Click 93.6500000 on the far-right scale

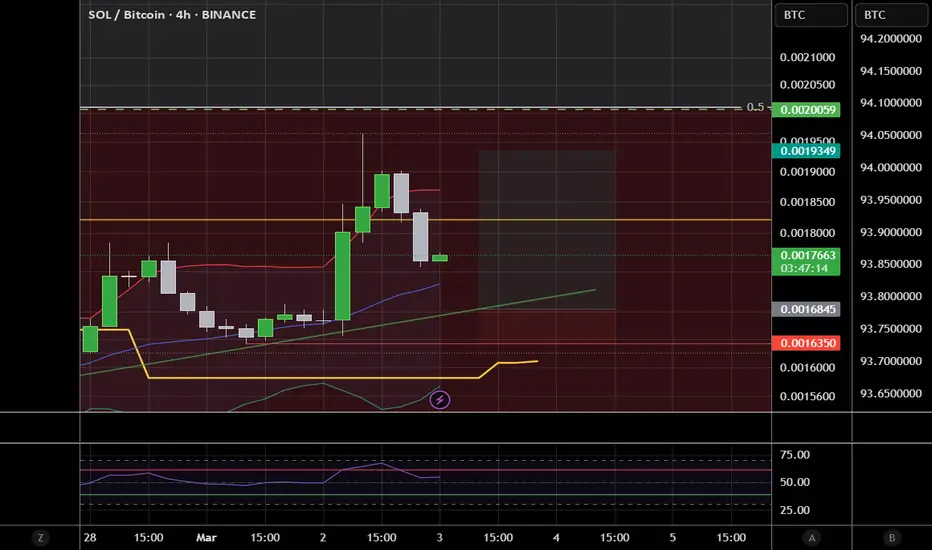tap(891, 393)
